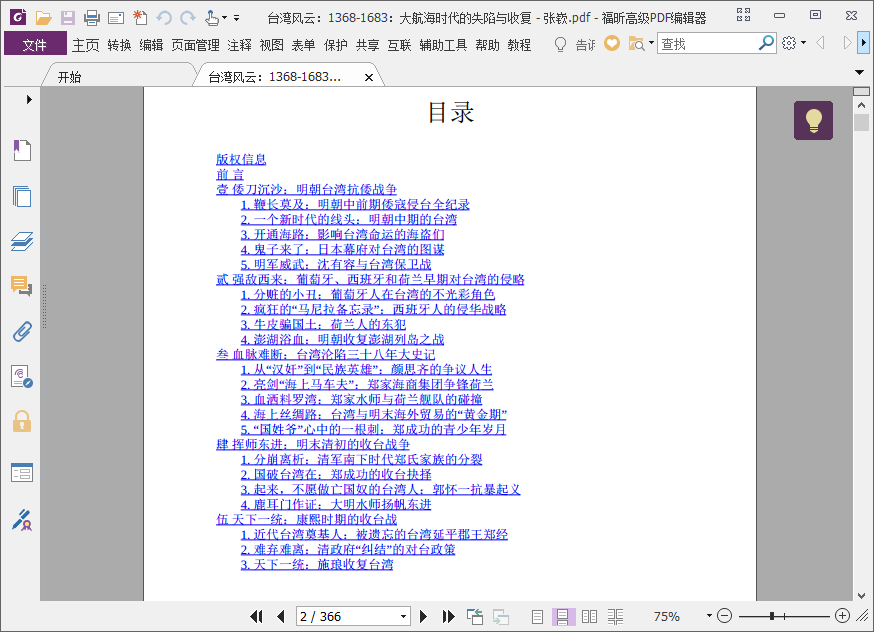This screenshot has height=632, width=874.
Task: Open 3. 天下一统：施琅收复台湾 link
Action: pyautogui.click(x=317, y=564)
